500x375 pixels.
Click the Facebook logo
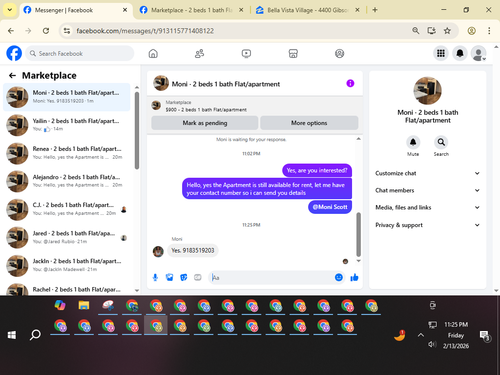coord(14,53)
